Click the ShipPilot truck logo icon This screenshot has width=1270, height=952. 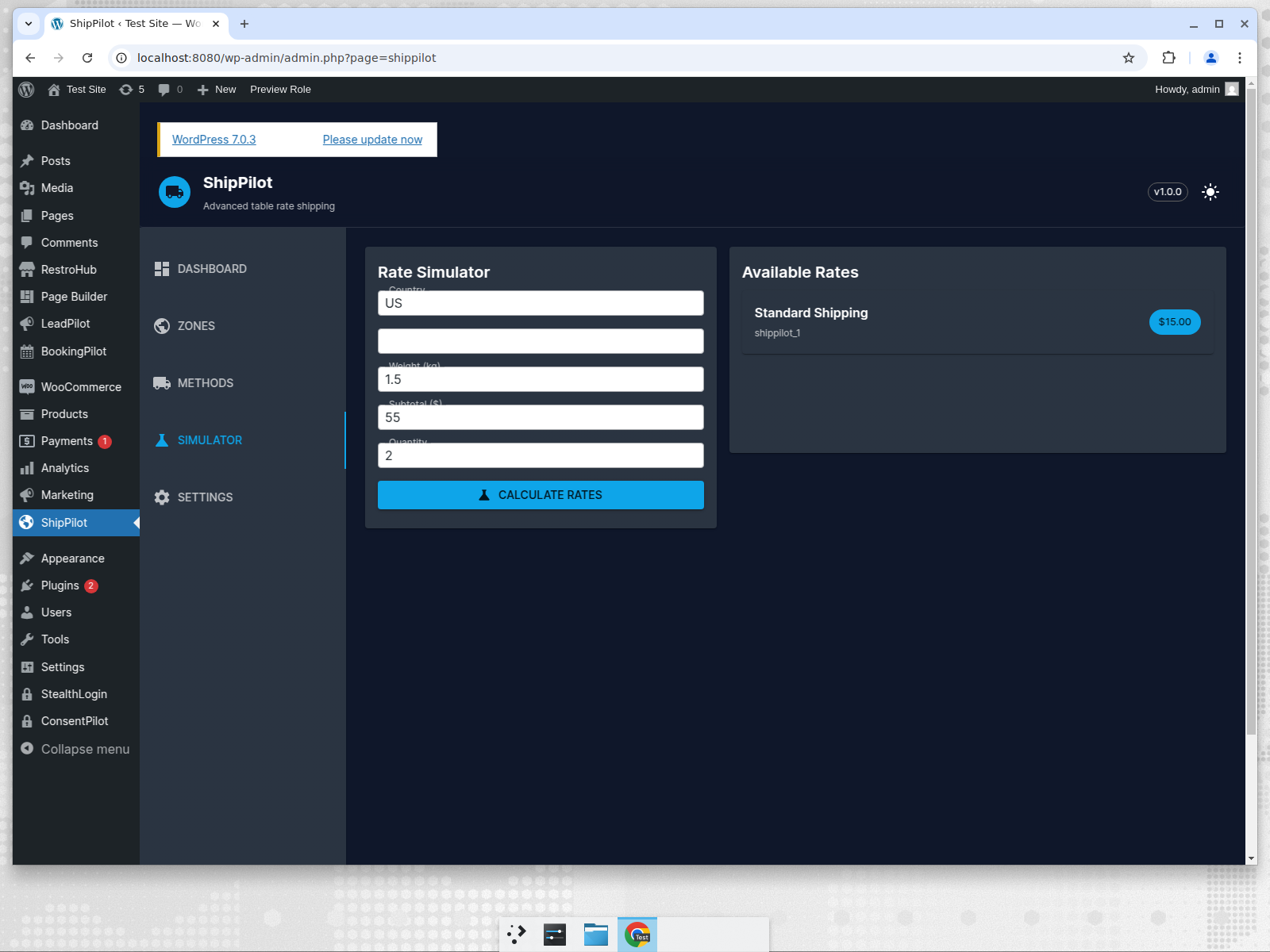175,192
